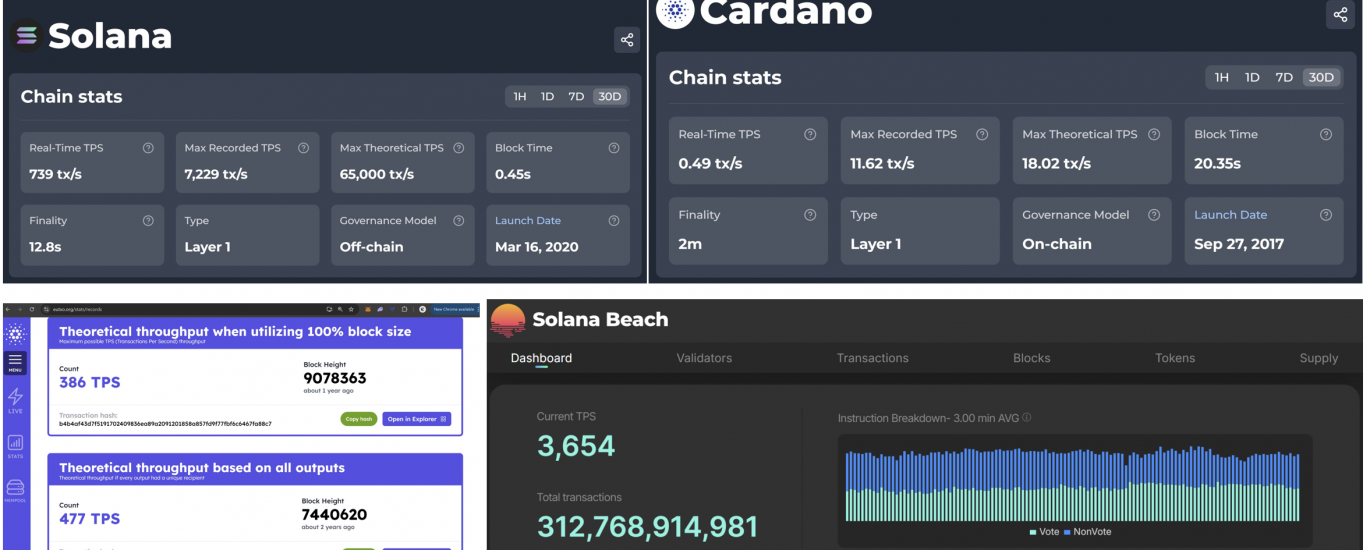This screenshot has width=1370, height=550.
Task: Open help for Solana Max Theoretical TPS
Action: pyautogui.click(x=458, y=148)
